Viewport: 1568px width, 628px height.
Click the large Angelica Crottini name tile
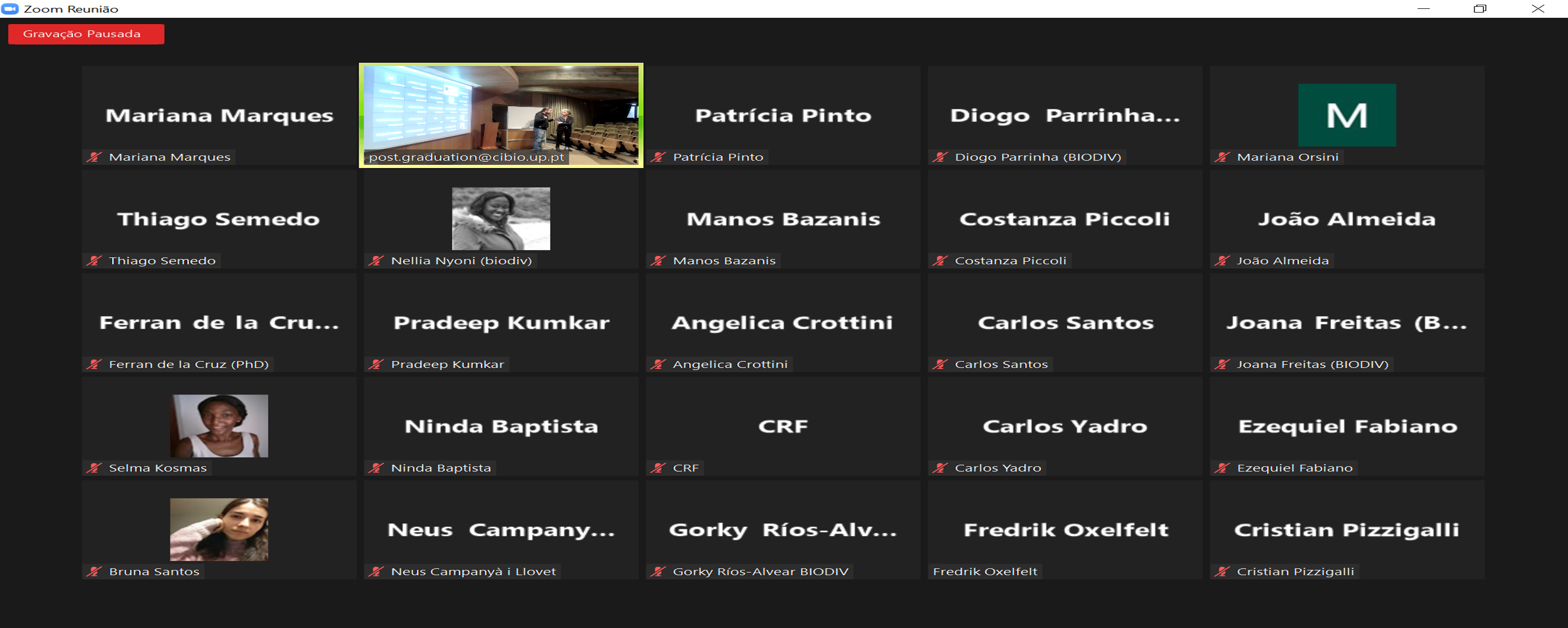[783, 322]
